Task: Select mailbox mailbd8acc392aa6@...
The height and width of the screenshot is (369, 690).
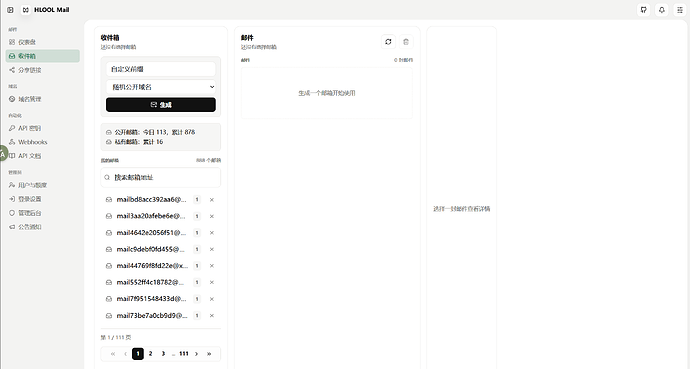Action: (151, 200)
